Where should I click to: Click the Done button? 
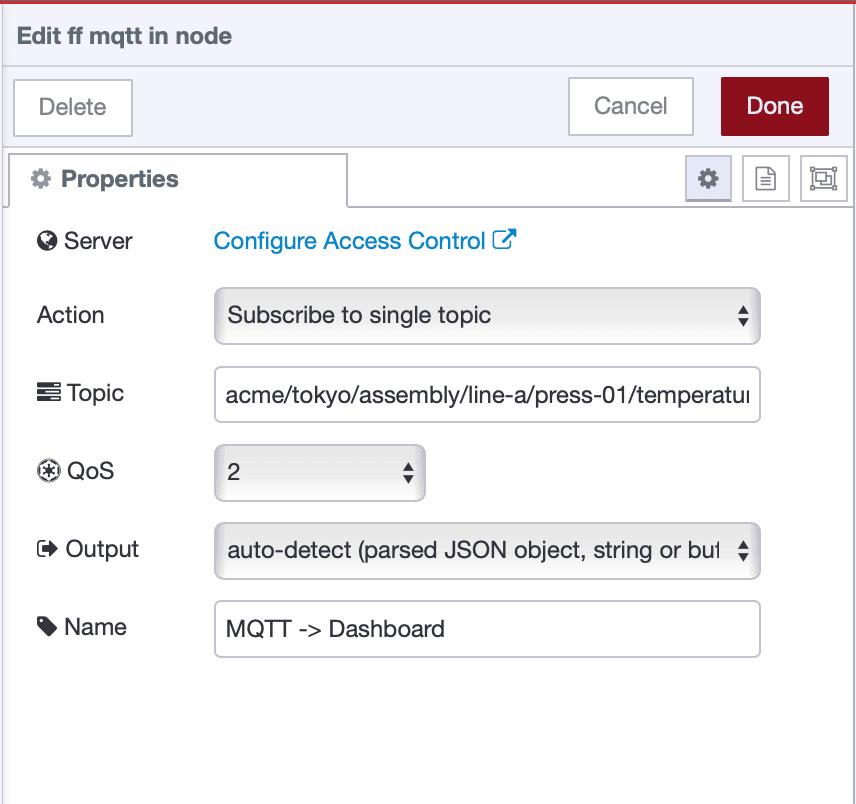774,106
